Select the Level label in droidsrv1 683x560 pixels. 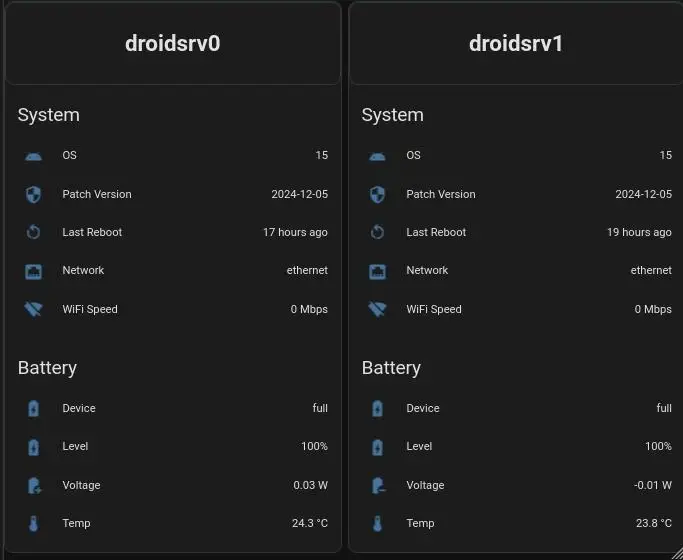click(x=419, y=446)
